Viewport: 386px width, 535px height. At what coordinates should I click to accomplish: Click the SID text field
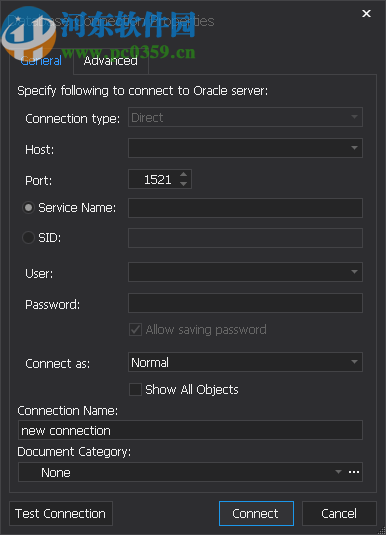[x=245, y=238]
